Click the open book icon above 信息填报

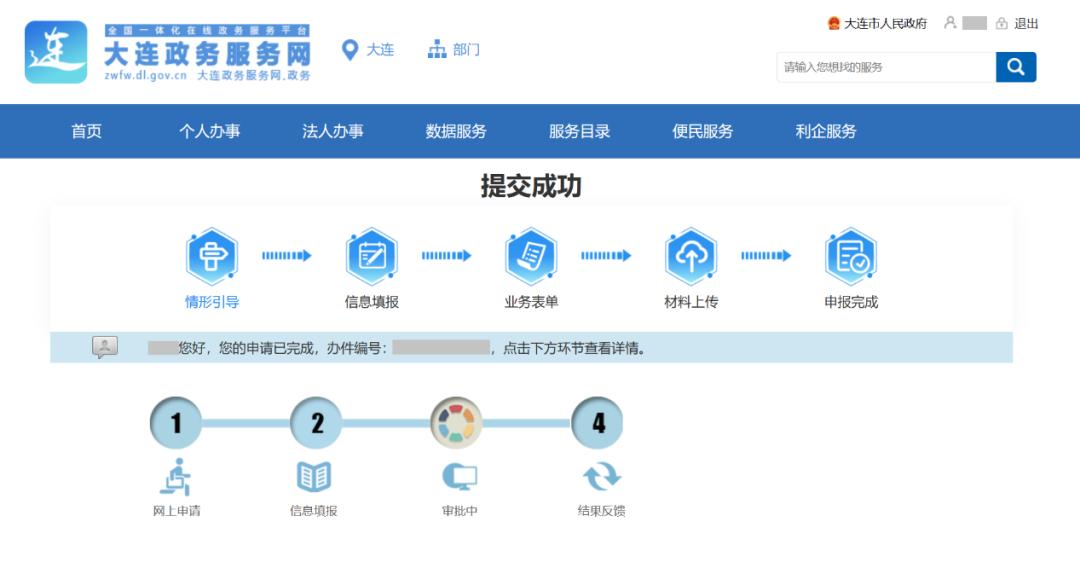pyautogui.click(x=314, y=476)
